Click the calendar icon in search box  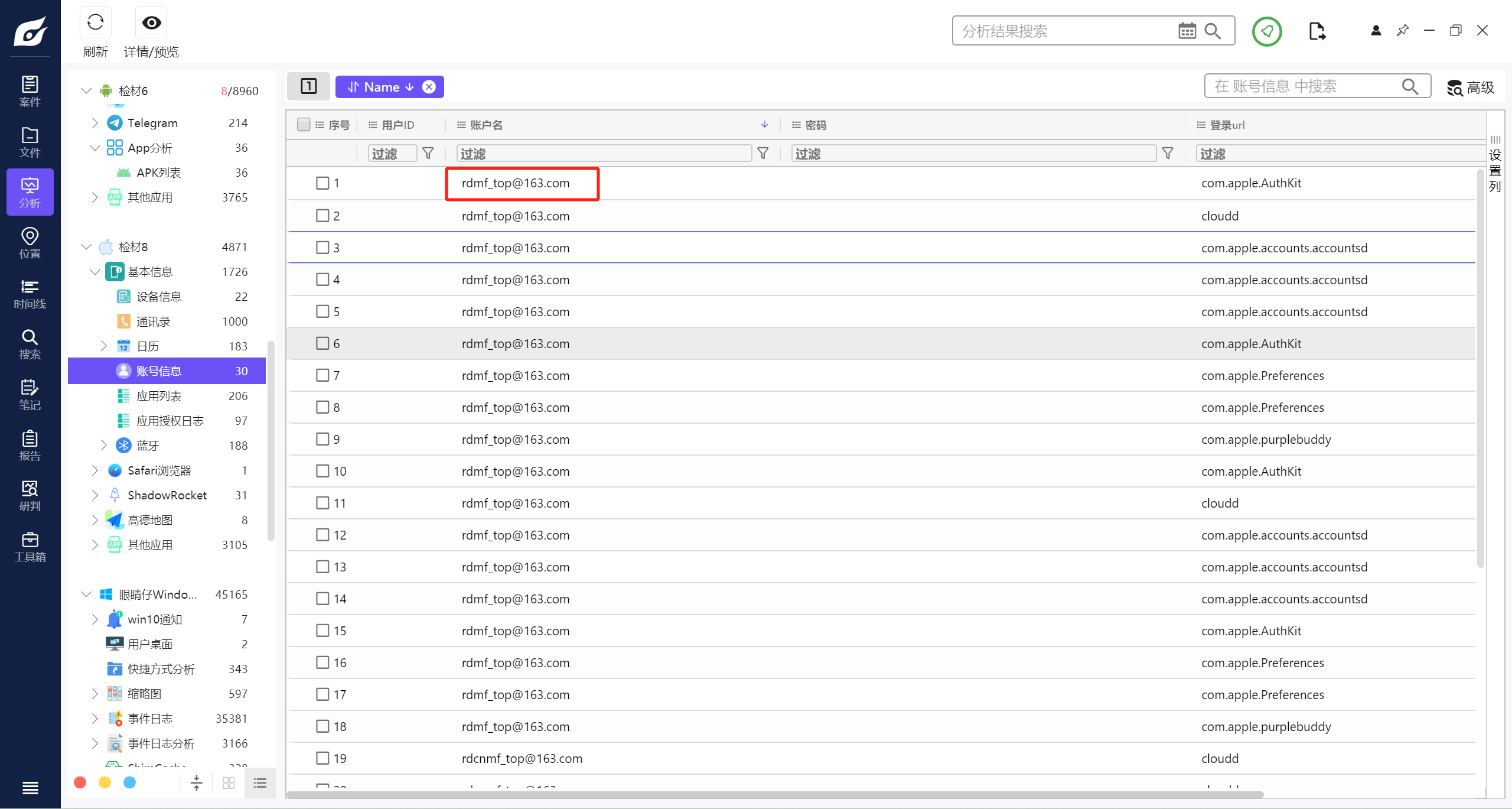click(1187, 31)
